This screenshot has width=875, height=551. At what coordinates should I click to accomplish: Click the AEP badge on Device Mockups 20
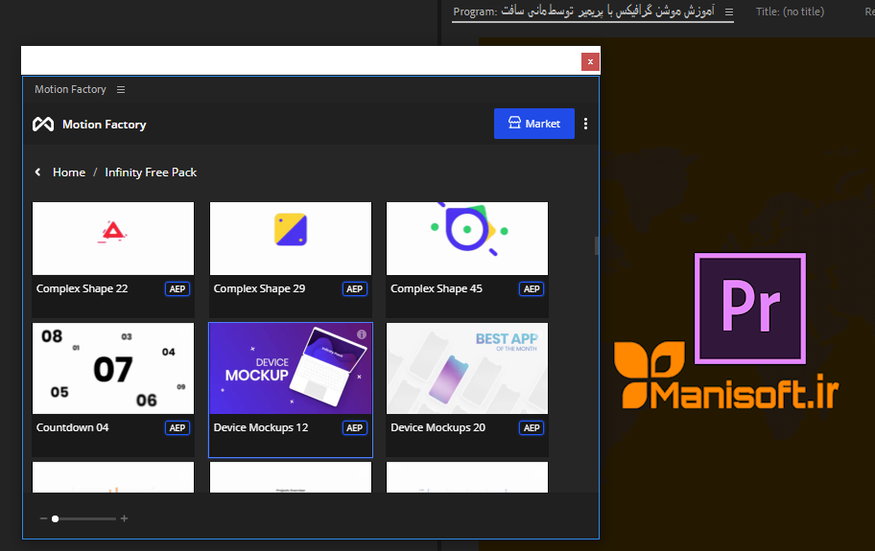tap(531, 428)
